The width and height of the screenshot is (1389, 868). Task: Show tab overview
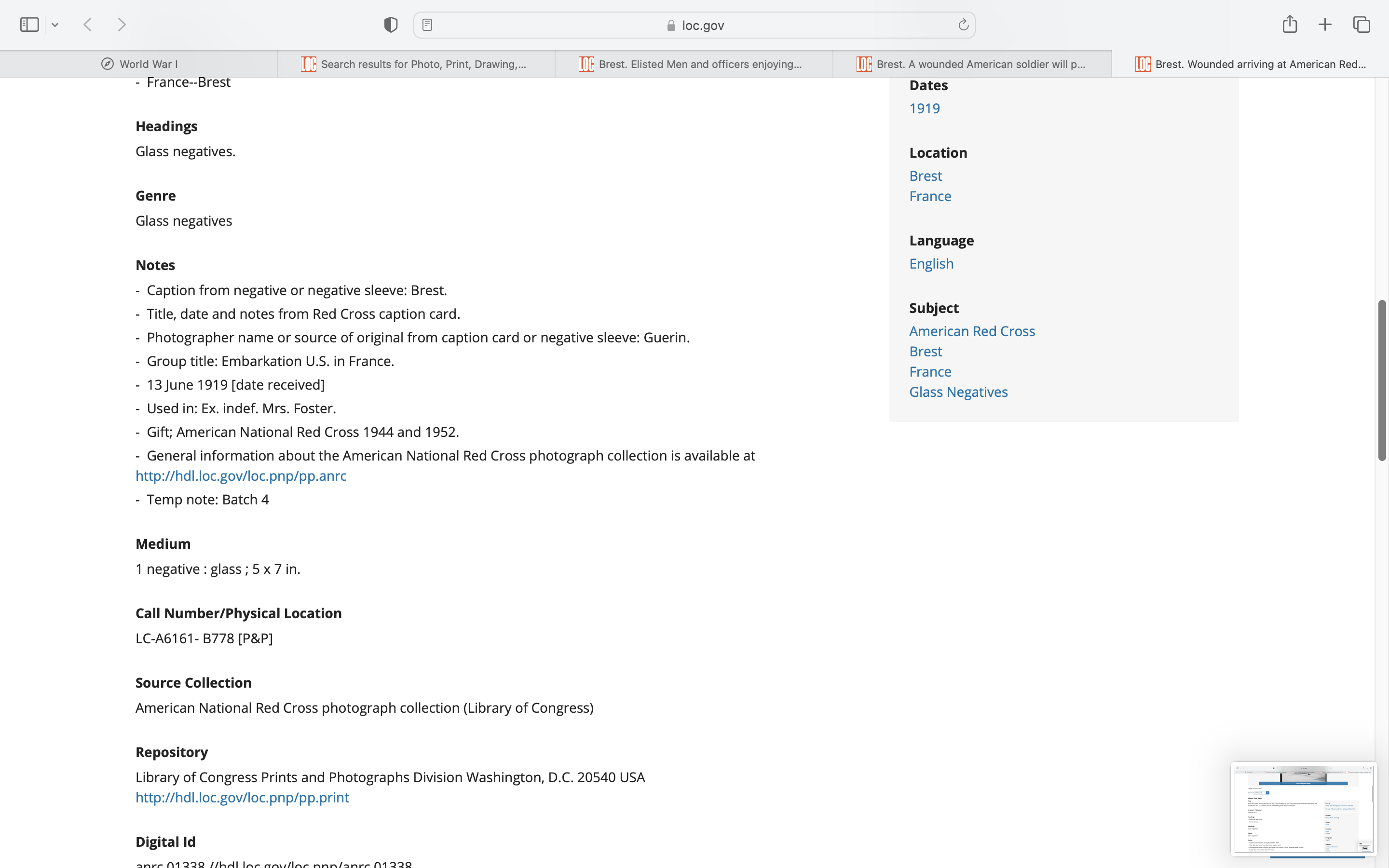point(1362,25)
